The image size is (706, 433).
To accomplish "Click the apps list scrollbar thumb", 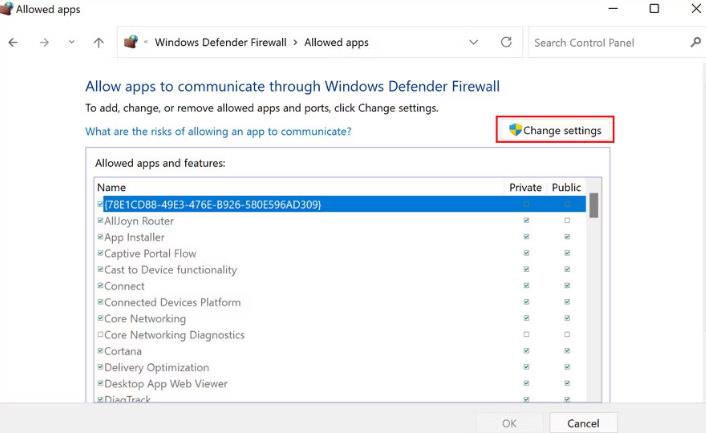I will (594, 205).
